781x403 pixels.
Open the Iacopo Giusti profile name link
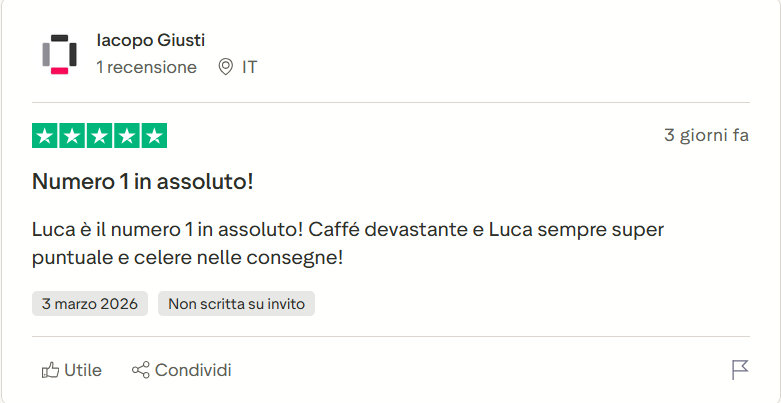point(150,40)
